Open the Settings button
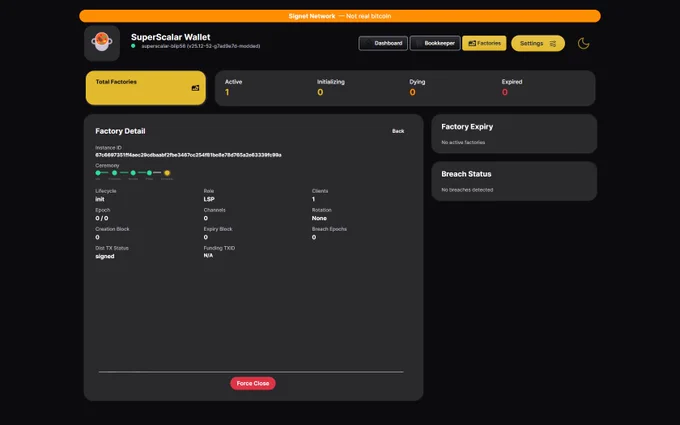Image resolution: width=680 pixels, height=425 pixels. (x=538, y=43)
